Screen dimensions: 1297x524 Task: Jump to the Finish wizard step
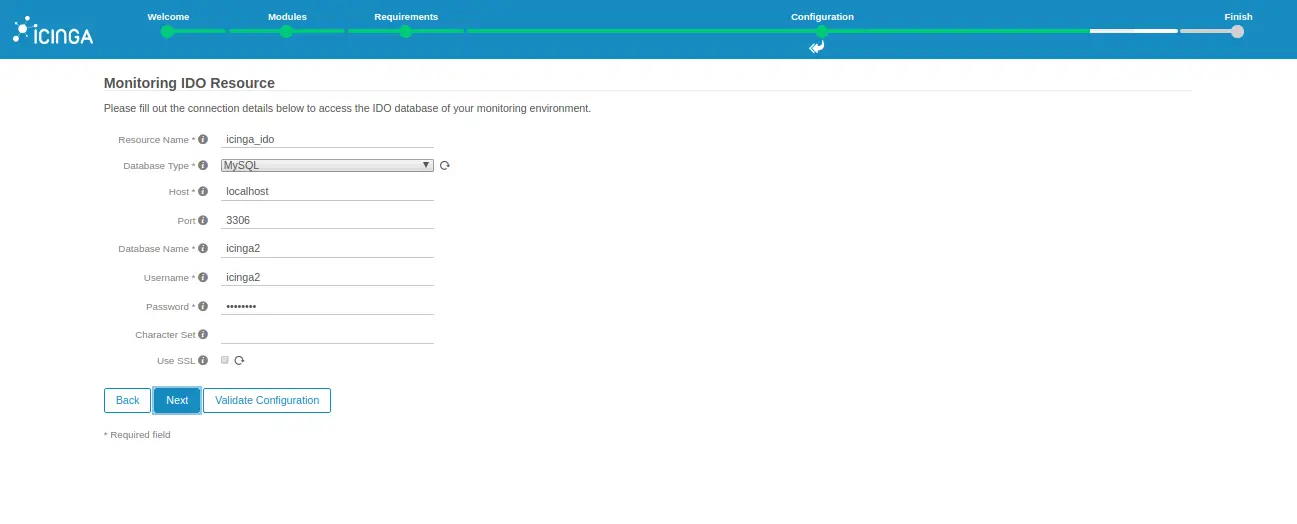1238,17
